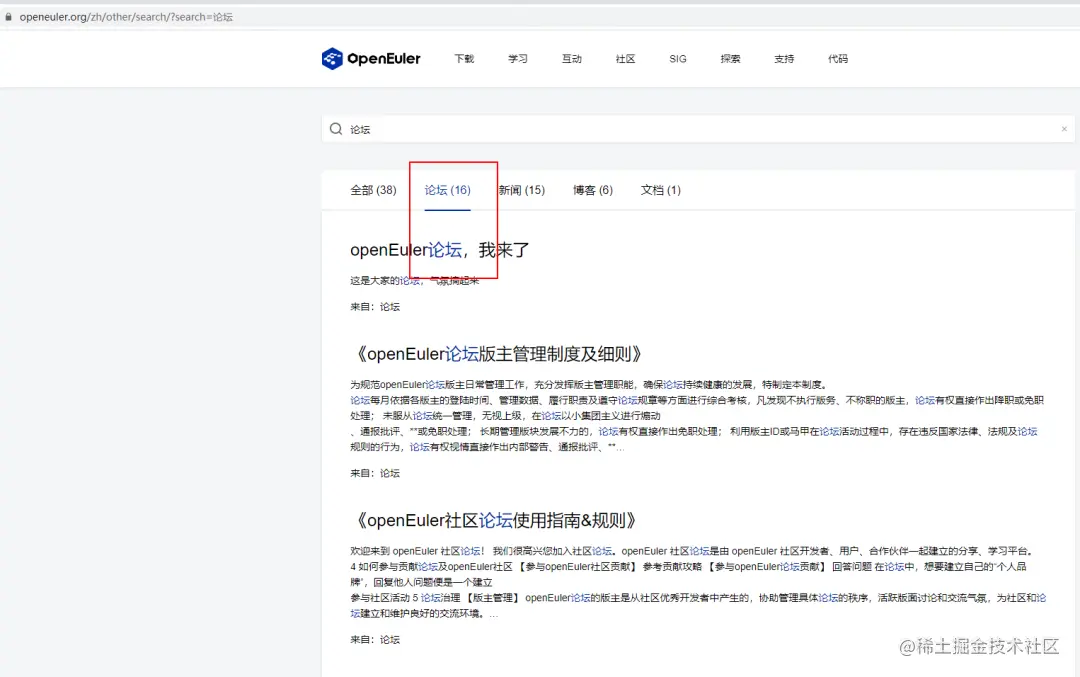The height and width of the screenshot is (677, 1080).
Task: Click the search magnifier icon
Action: coord(336,128)
